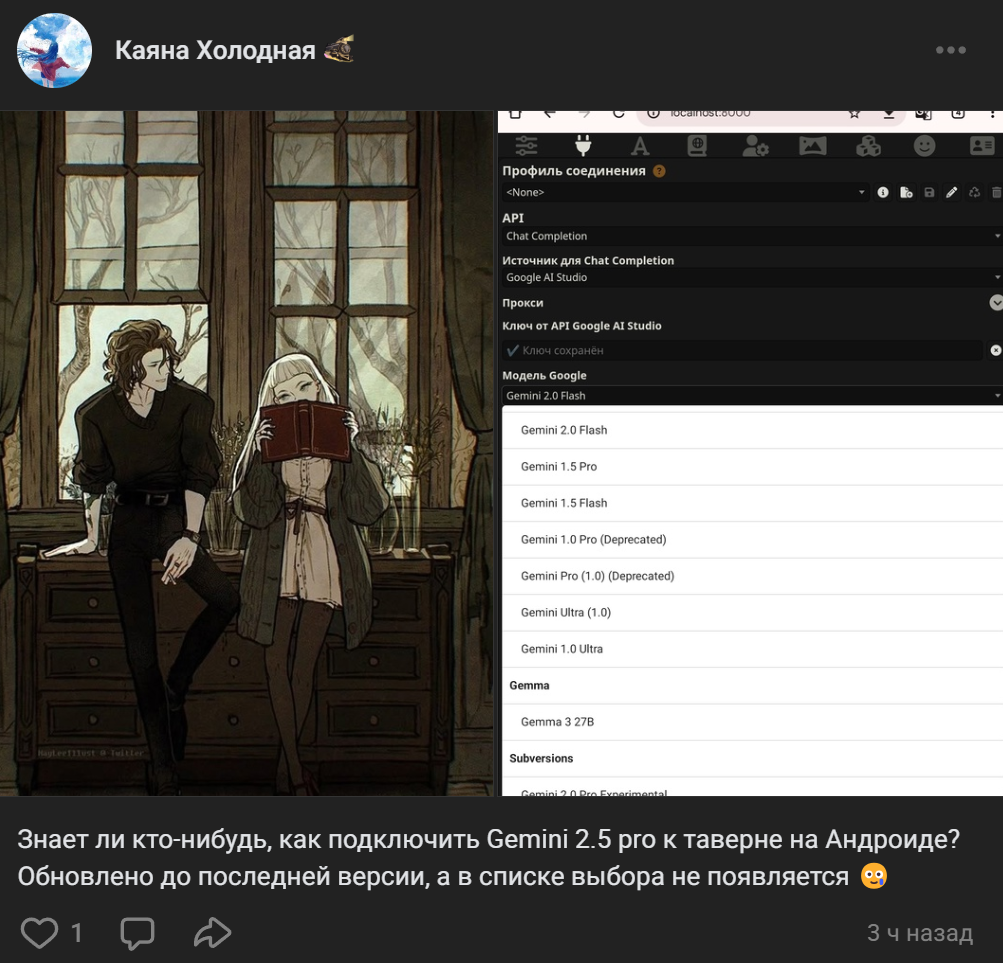The width and height of the screenshot is (1003, 963).
Task: Share the post with arrow icon
Action: (x=212, y=932)
